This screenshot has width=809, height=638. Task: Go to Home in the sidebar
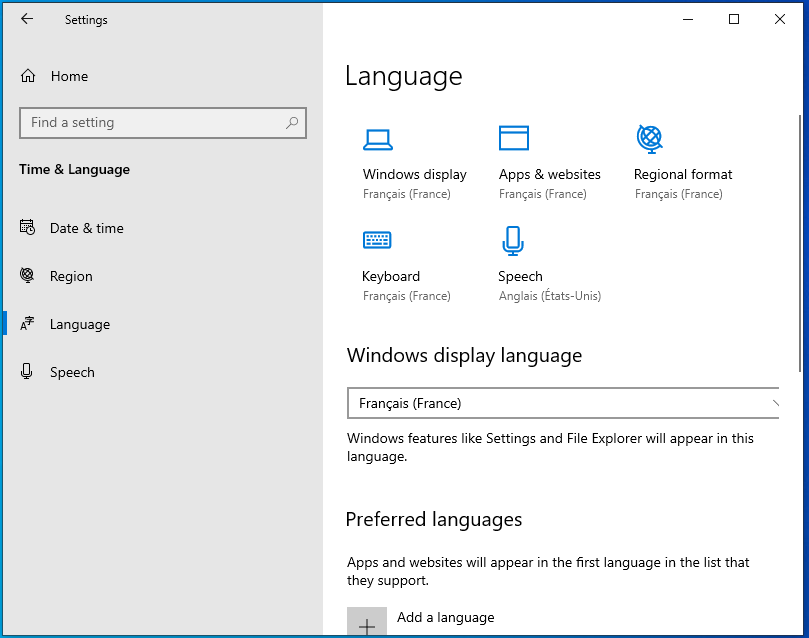[x=163, y=76]
